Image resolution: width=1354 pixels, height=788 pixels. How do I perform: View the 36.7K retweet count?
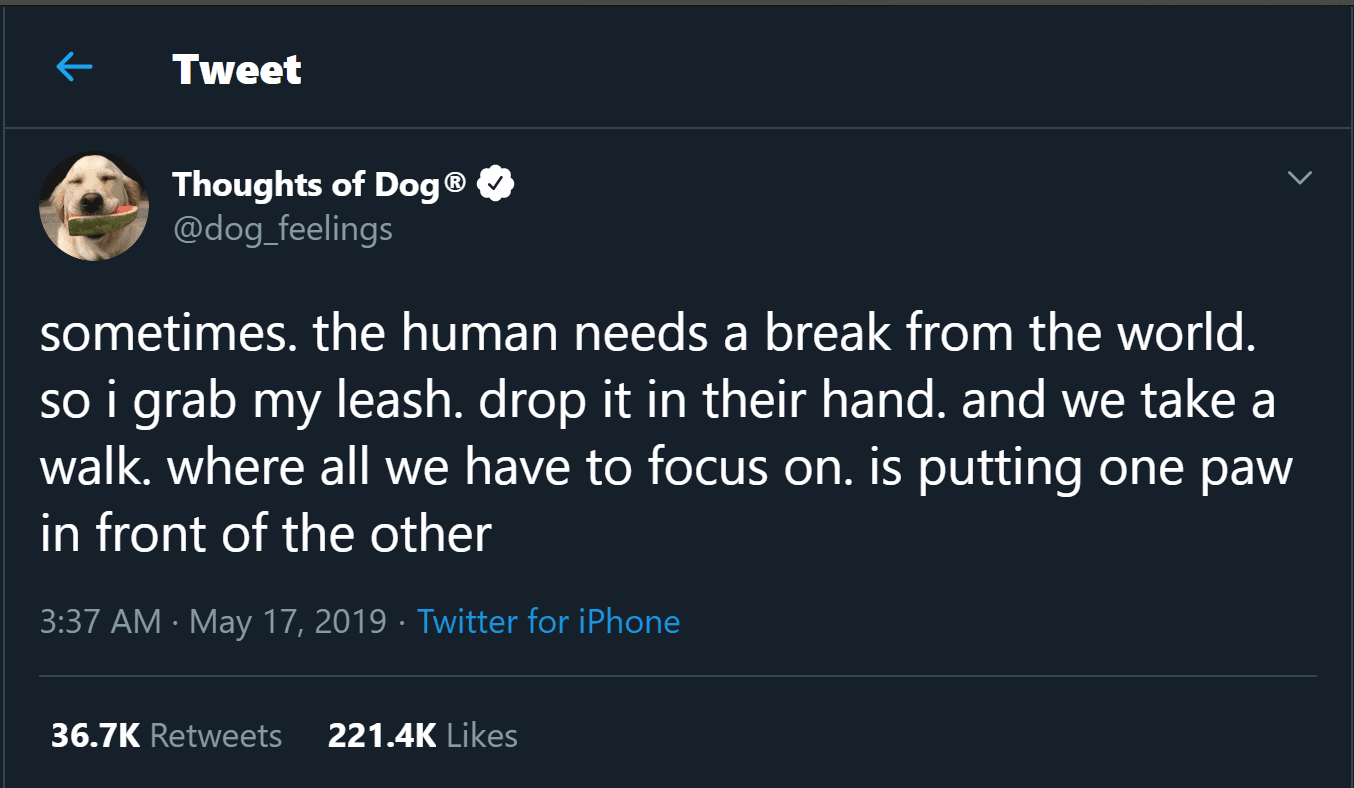[x=96, y=736]
